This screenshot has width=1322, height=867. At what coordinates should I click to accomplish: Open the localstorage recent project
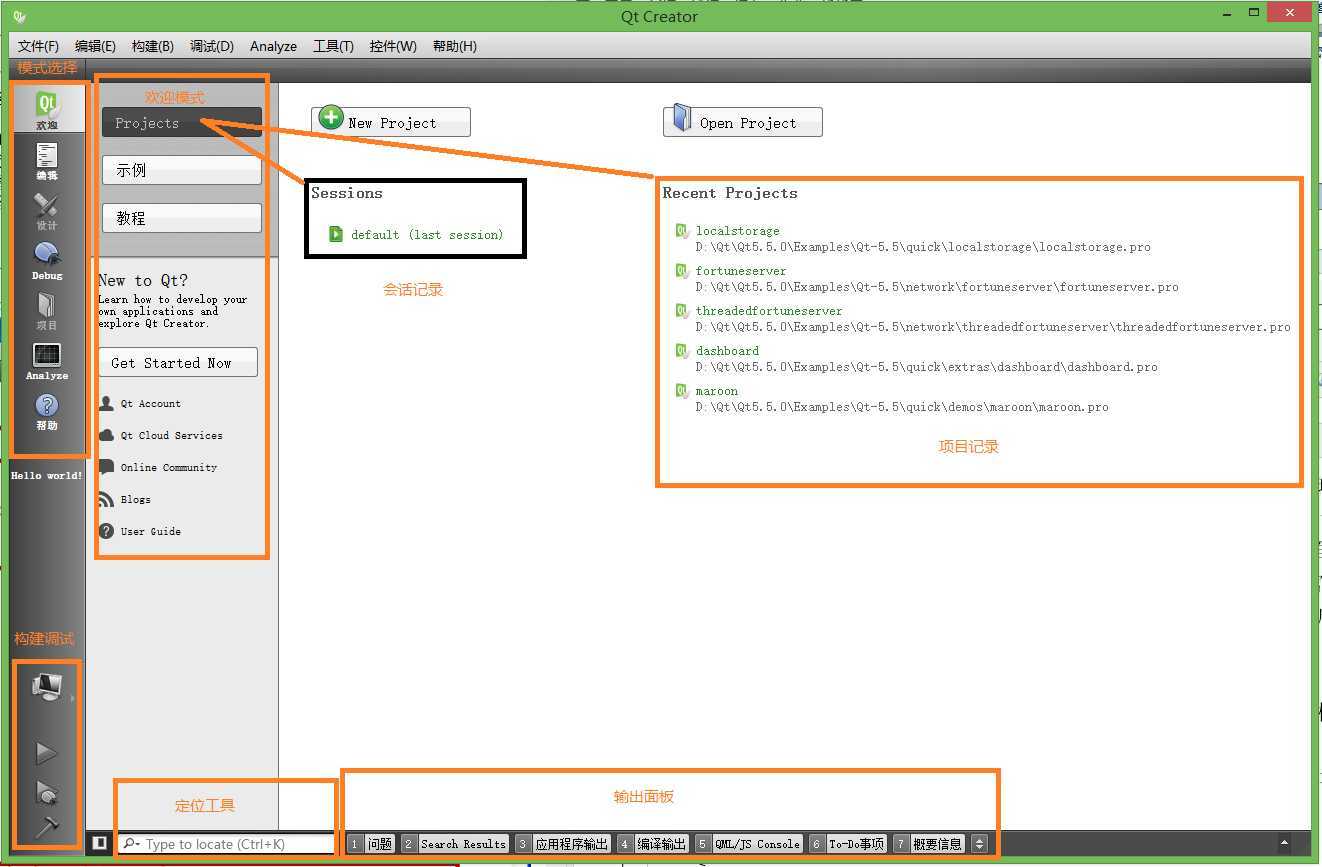coord(738,231)
